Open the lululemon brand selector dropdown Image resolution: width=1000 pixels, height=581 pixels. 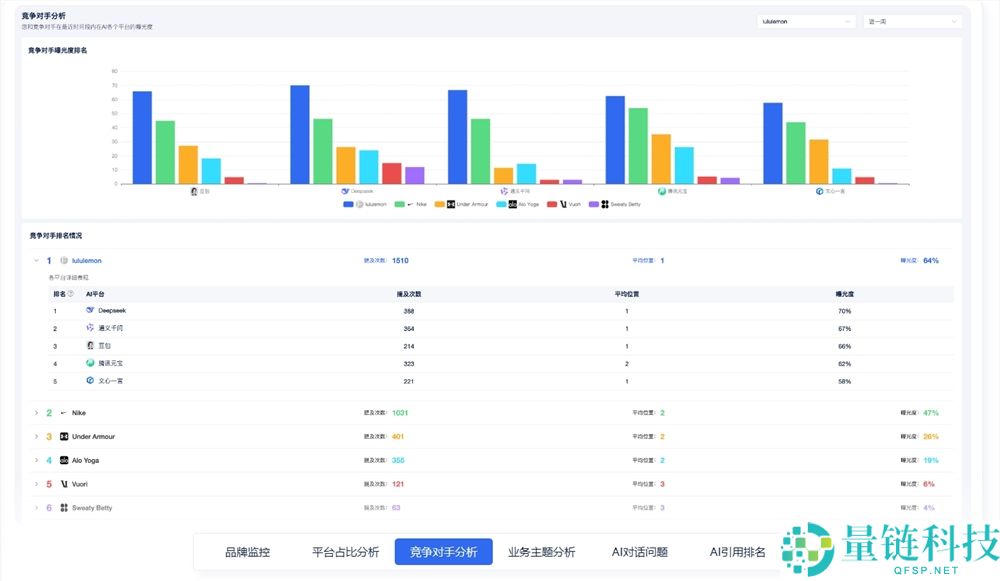coord(805,20)
